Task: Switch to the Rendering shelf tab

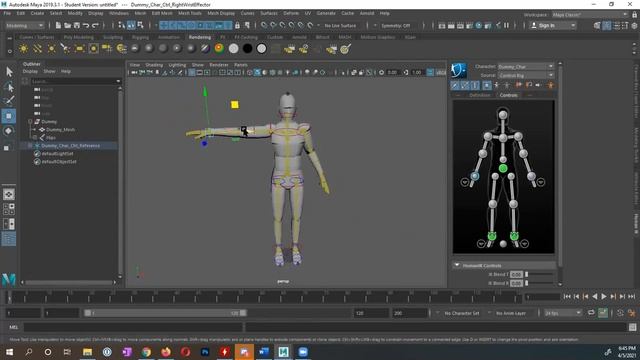Action: [200, 37]
